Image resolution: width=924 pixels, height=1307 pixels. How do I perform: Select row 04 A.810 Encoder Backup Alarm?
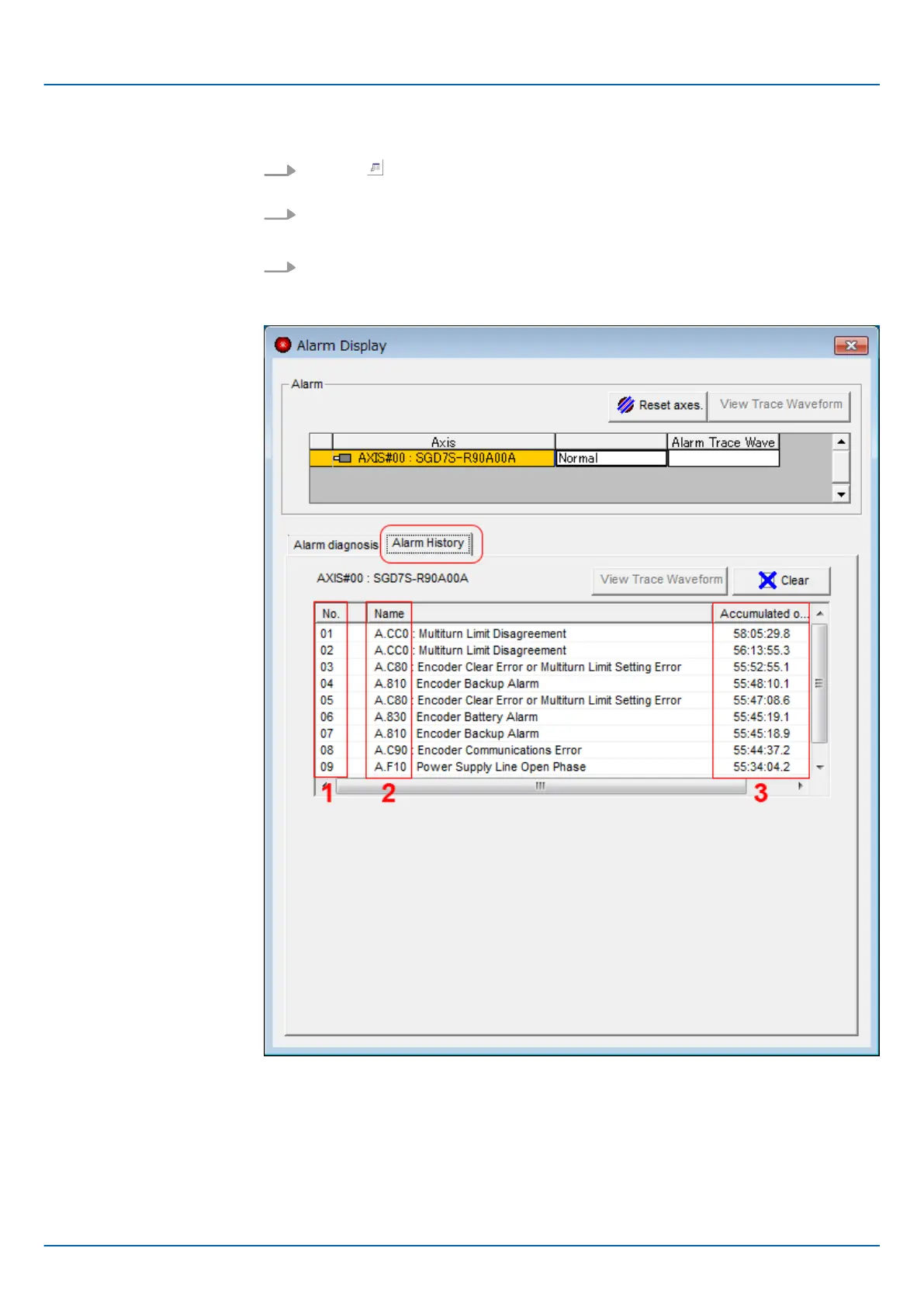click(x=562, y=684)
